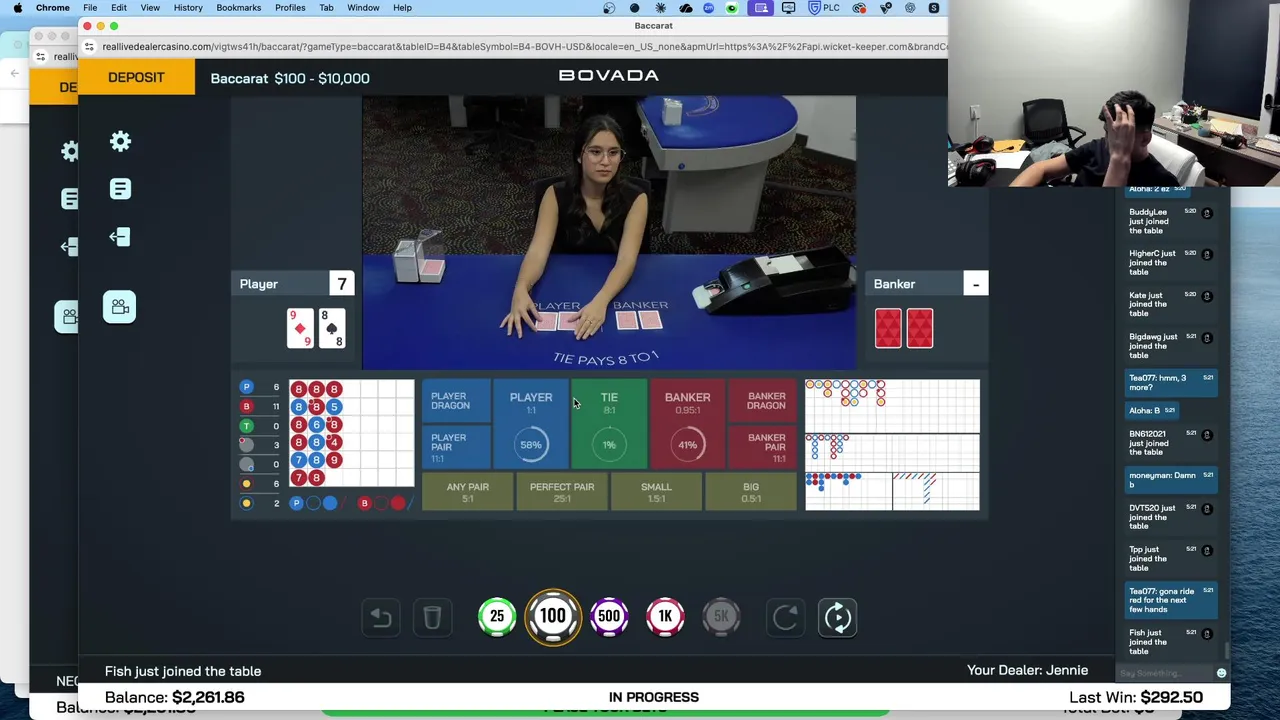This screenshot has width=1280, height=720.
Task: Click the green T tie counter icon
Action: [246, 426]
